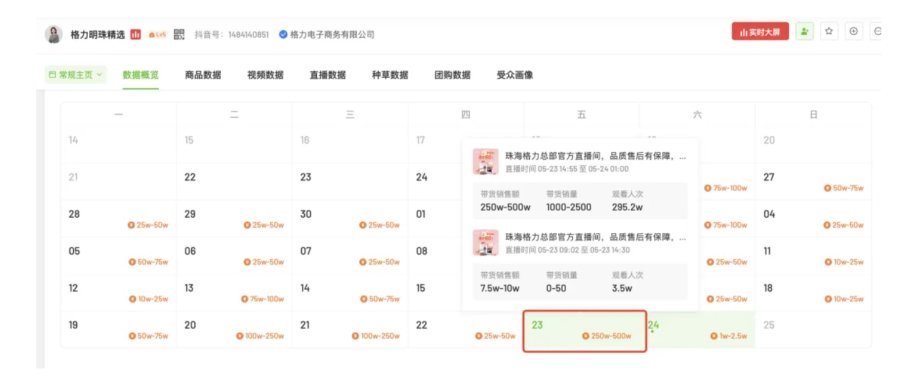900x379 pixels.
Task: Open the second live stream thumbnail in popup
Action: [x=485, y=242]
